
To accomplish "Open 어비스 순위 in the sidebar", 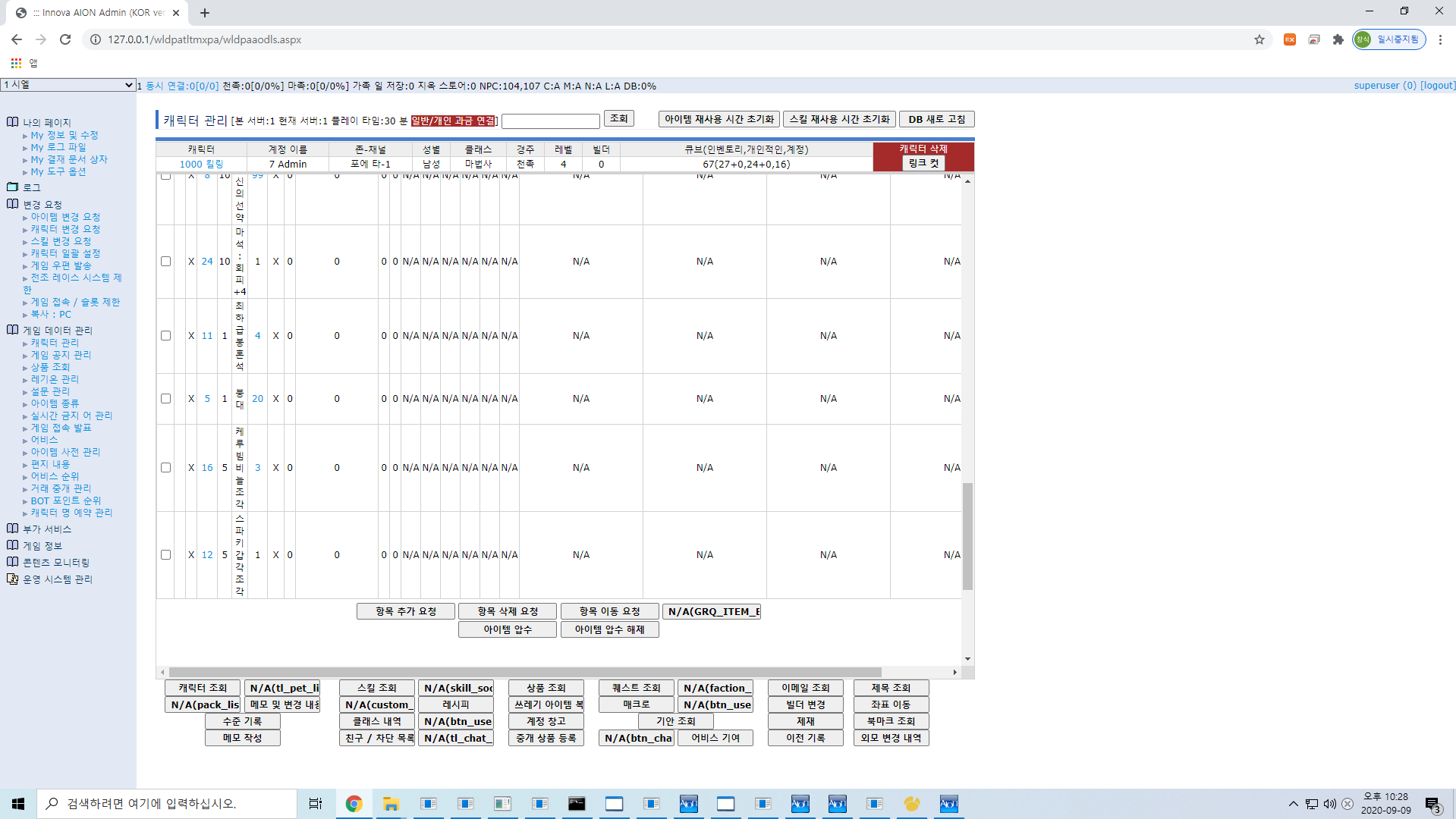I will point(55,476).
